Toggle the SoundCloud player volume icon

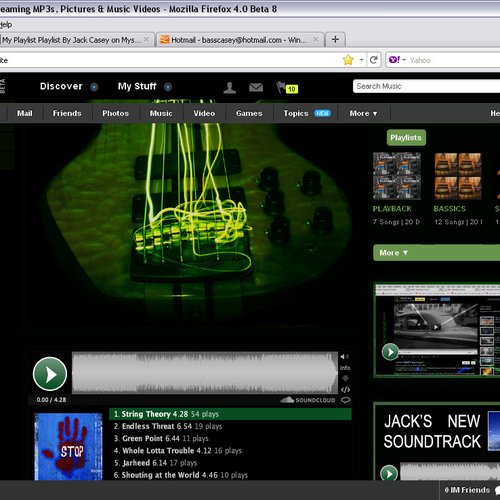pos(345,357)
